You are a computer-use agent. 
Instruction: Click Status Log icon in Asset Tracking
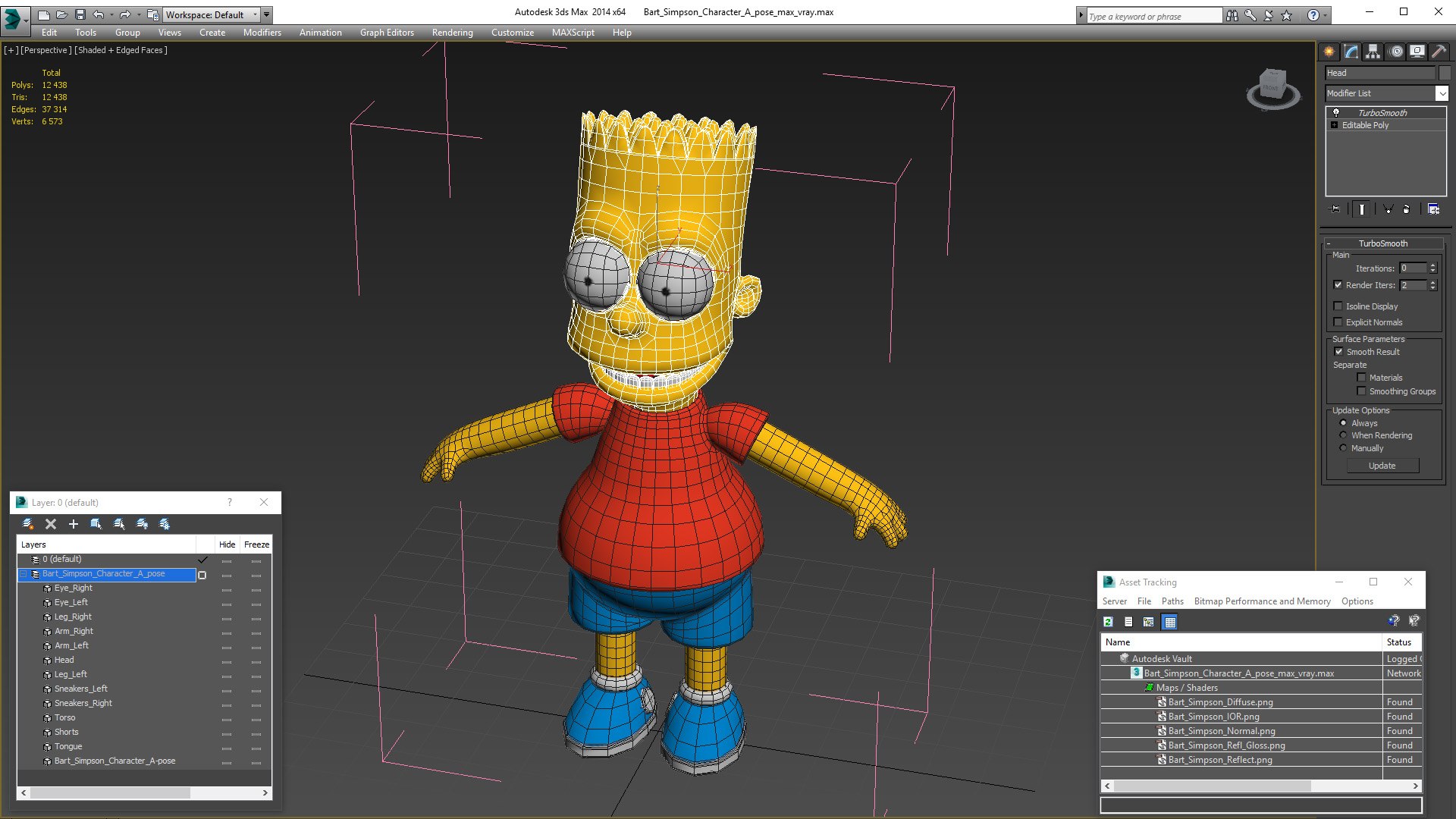[x=1128, y=622]
